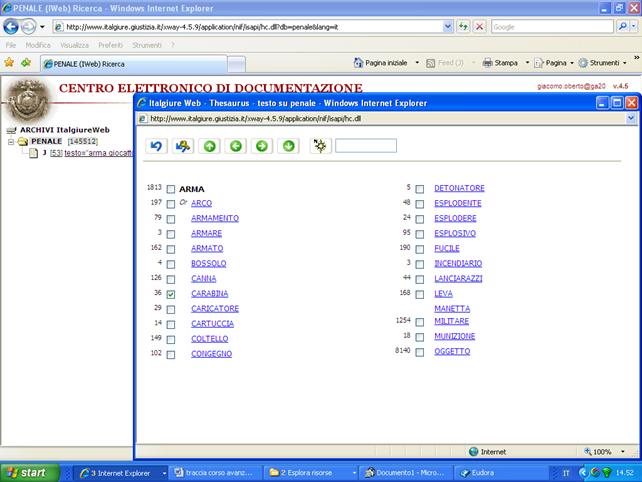Open the LANCIARAZZI thesaurus link

pyautogui.click(x=458, y=279)
